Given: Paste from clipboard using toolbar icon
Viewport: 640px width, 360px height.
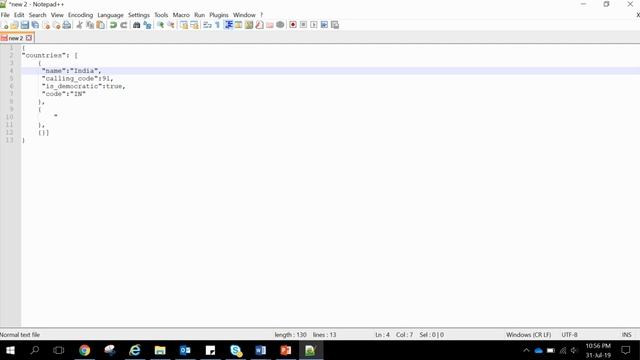Looking at the screenshot, I should tap(100, 25).
